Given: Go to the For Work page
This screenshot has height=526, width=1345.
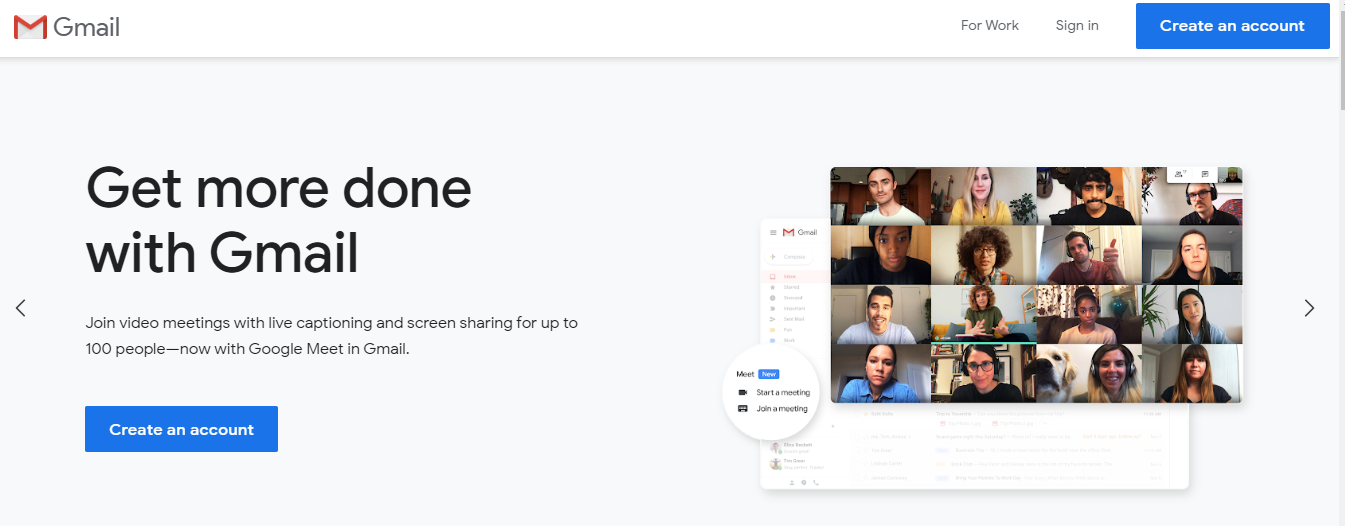Looking at the screenshot, I should click(989, 26).
